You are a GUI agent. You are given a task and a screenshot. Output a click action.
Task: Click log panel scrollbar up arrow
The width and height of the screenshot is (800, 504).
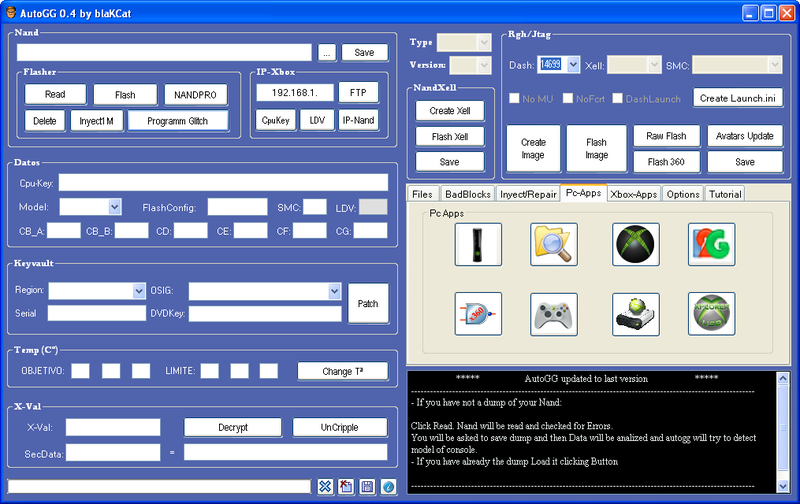783,378
